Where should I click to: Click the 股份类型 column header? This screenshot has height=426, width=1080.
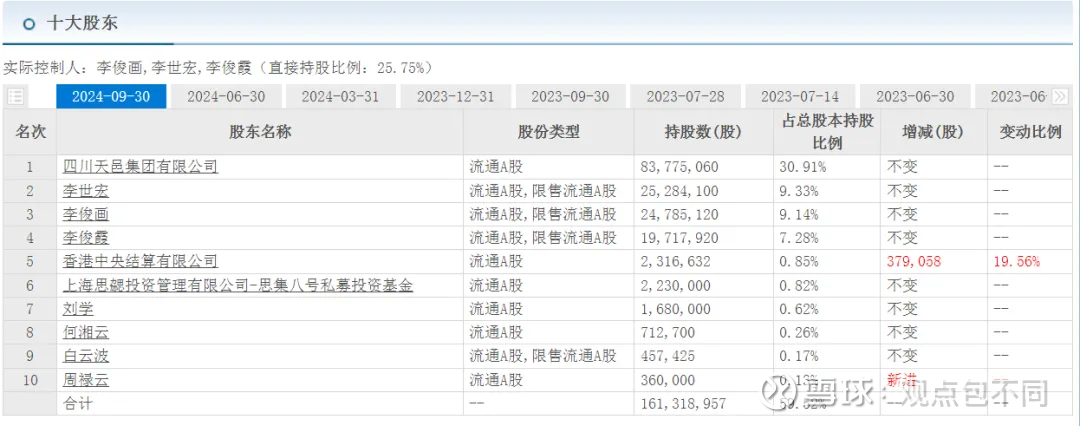pyautogui.click(x=549, y=132)
